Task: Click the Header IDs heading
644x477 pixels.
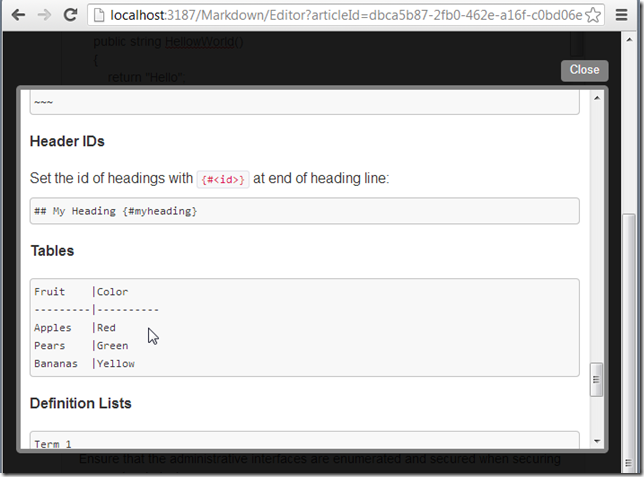Action: [67, 141]
